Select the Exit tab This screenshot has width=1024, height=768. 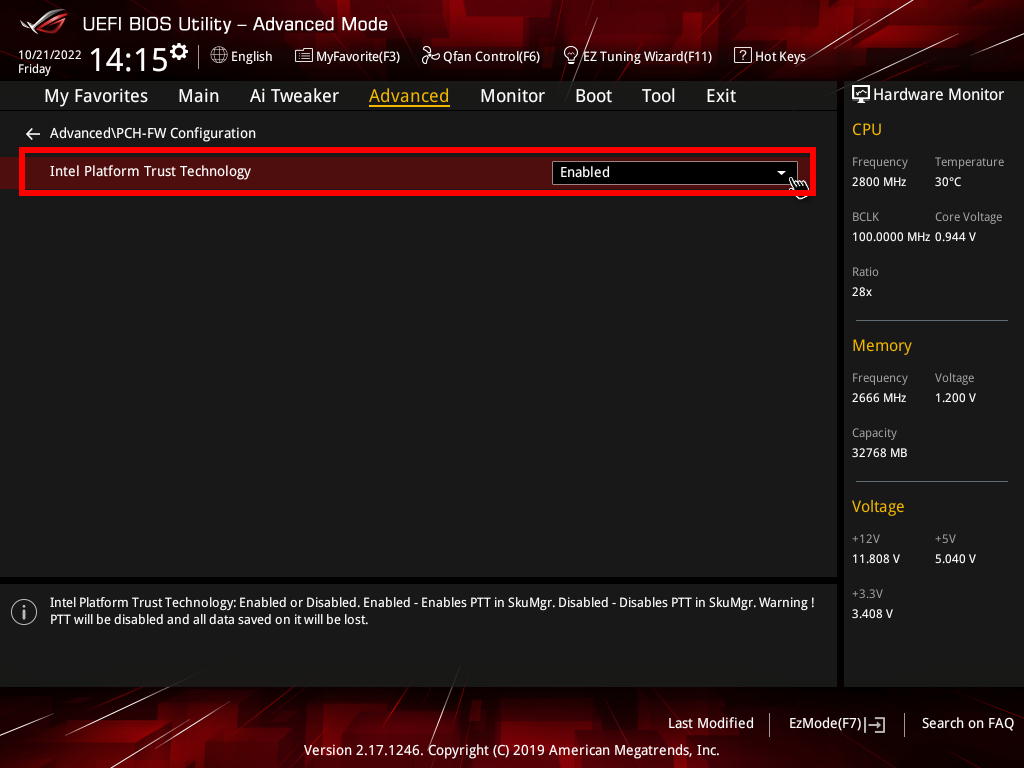click(x=721, y=96)
